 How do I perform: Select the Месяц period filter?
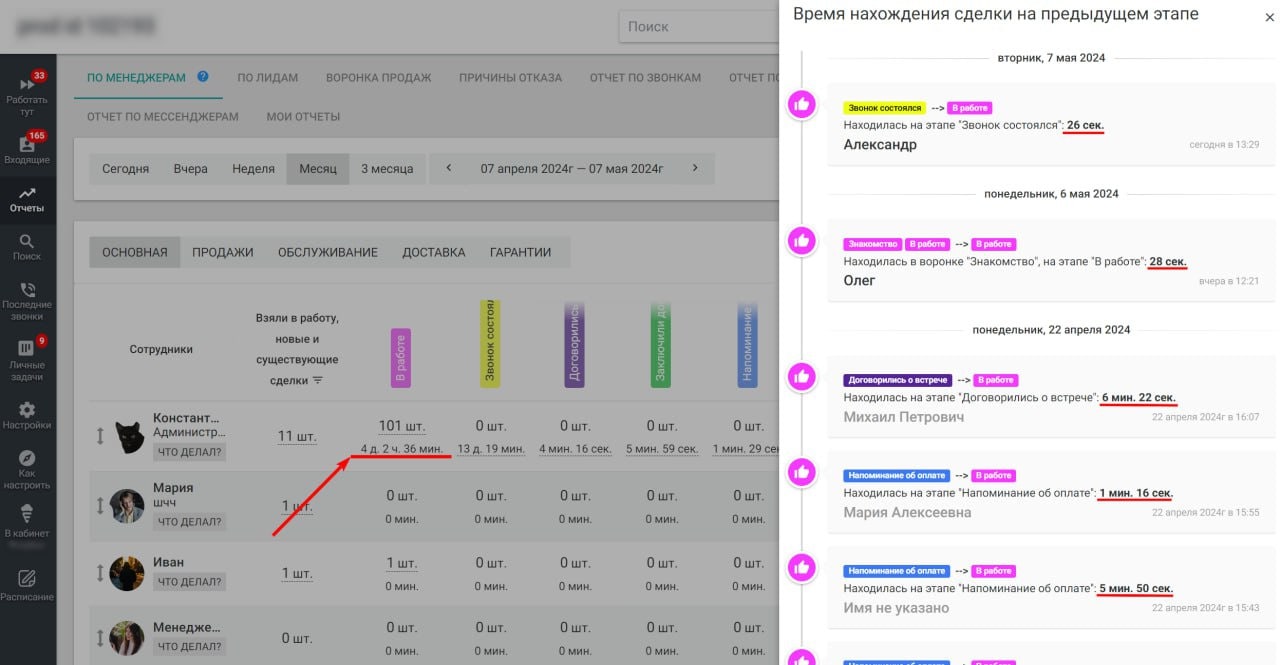(x=318, y=168)
